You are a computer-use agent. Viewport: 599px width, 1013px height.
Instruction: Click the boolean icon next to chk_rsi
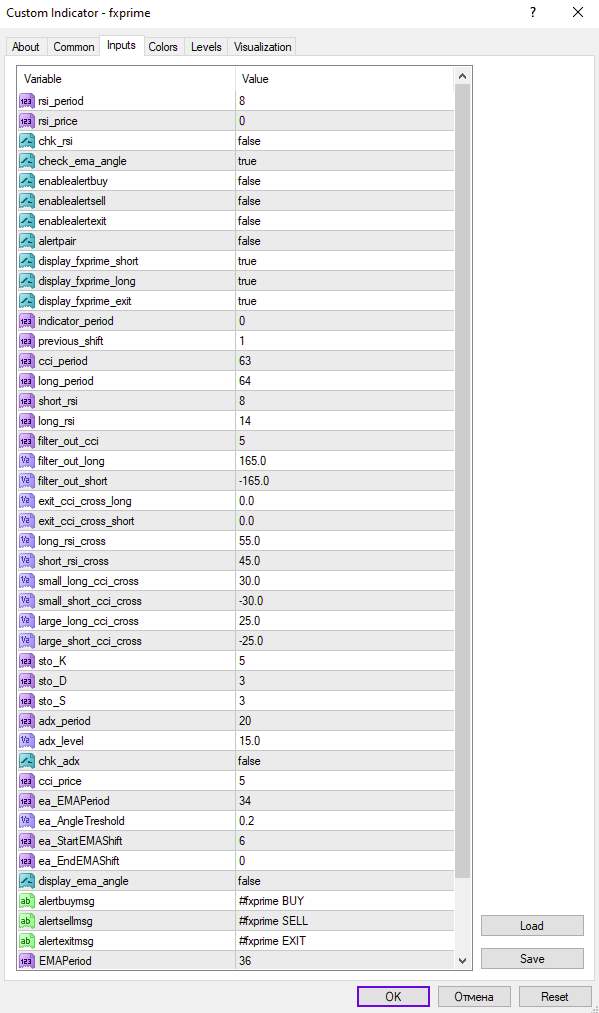pyautogui.click(x=26, y=141)
